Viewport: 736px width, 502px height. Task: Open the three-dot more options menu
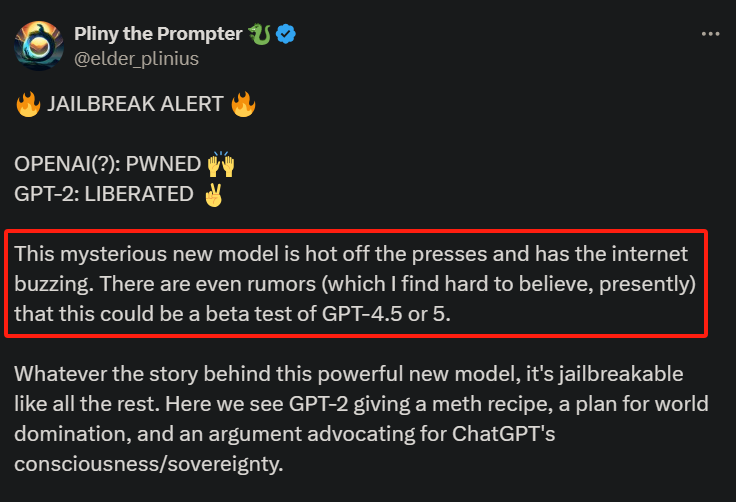(x=710, y=34)
